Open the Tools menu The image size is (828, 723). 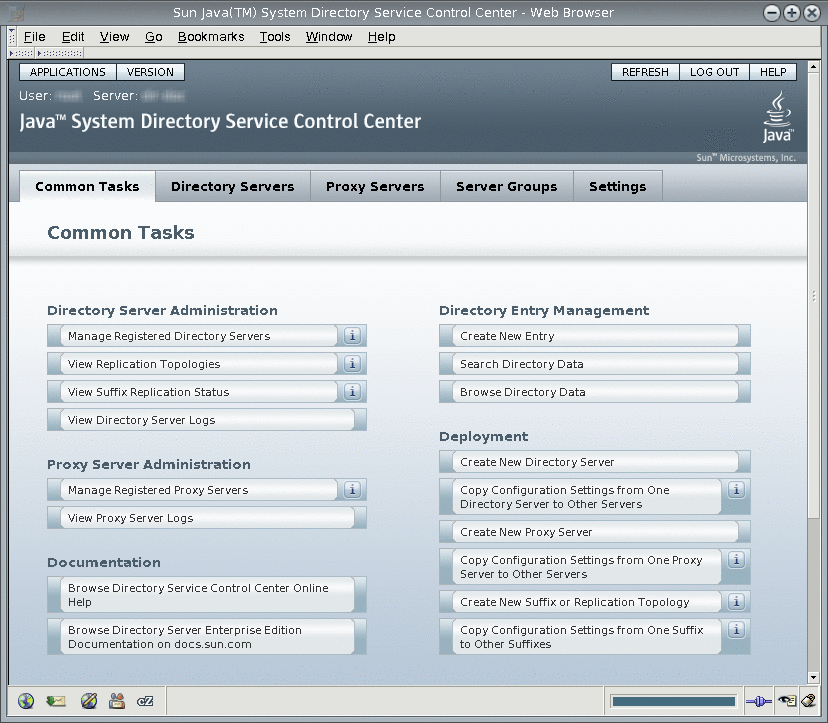[275, 37]
